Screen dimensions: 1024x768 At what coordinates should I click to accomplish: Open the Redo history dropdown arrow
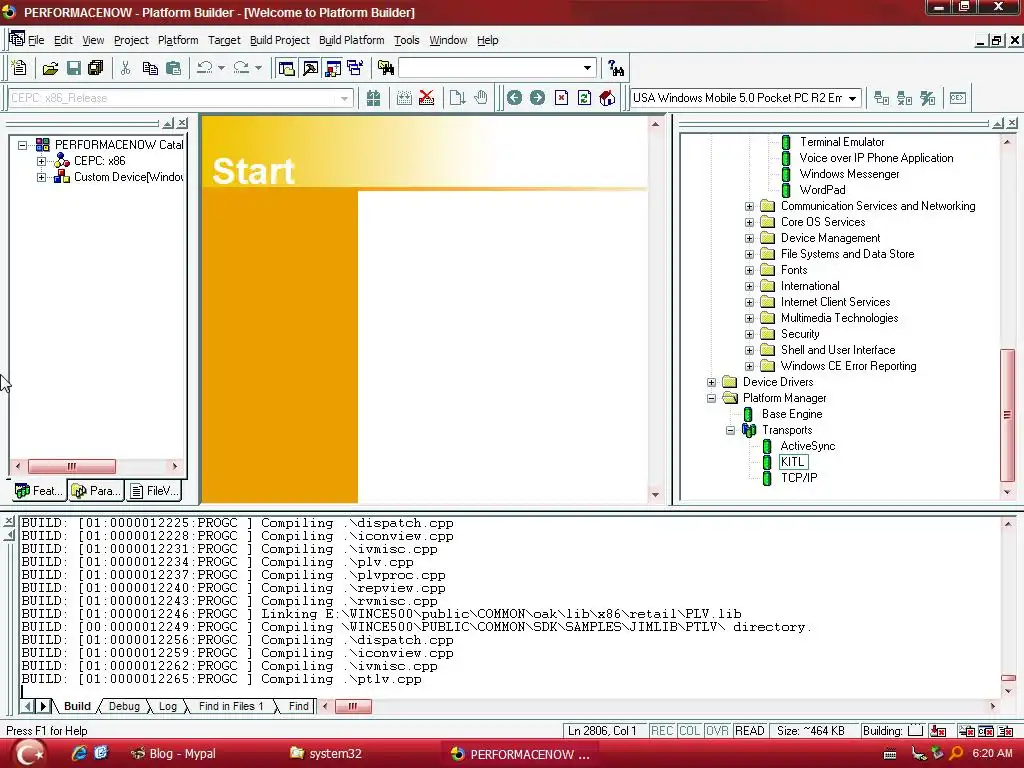[x=258, y=68]
